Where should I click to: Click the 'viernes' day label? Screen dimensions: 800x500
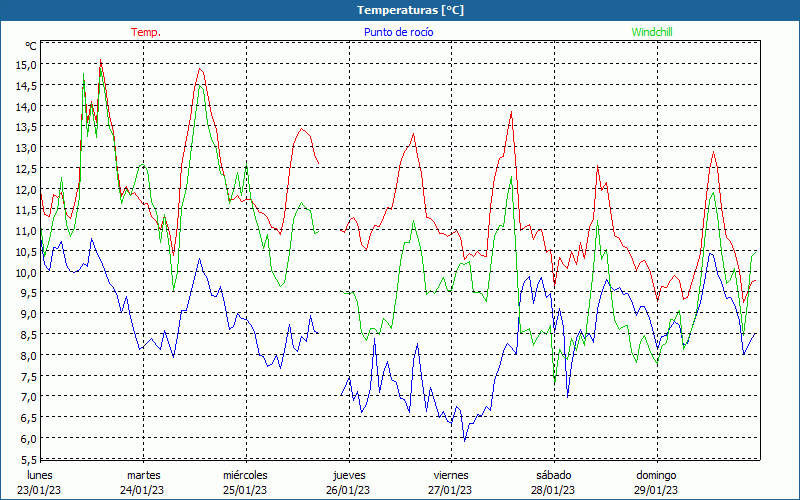451,475
